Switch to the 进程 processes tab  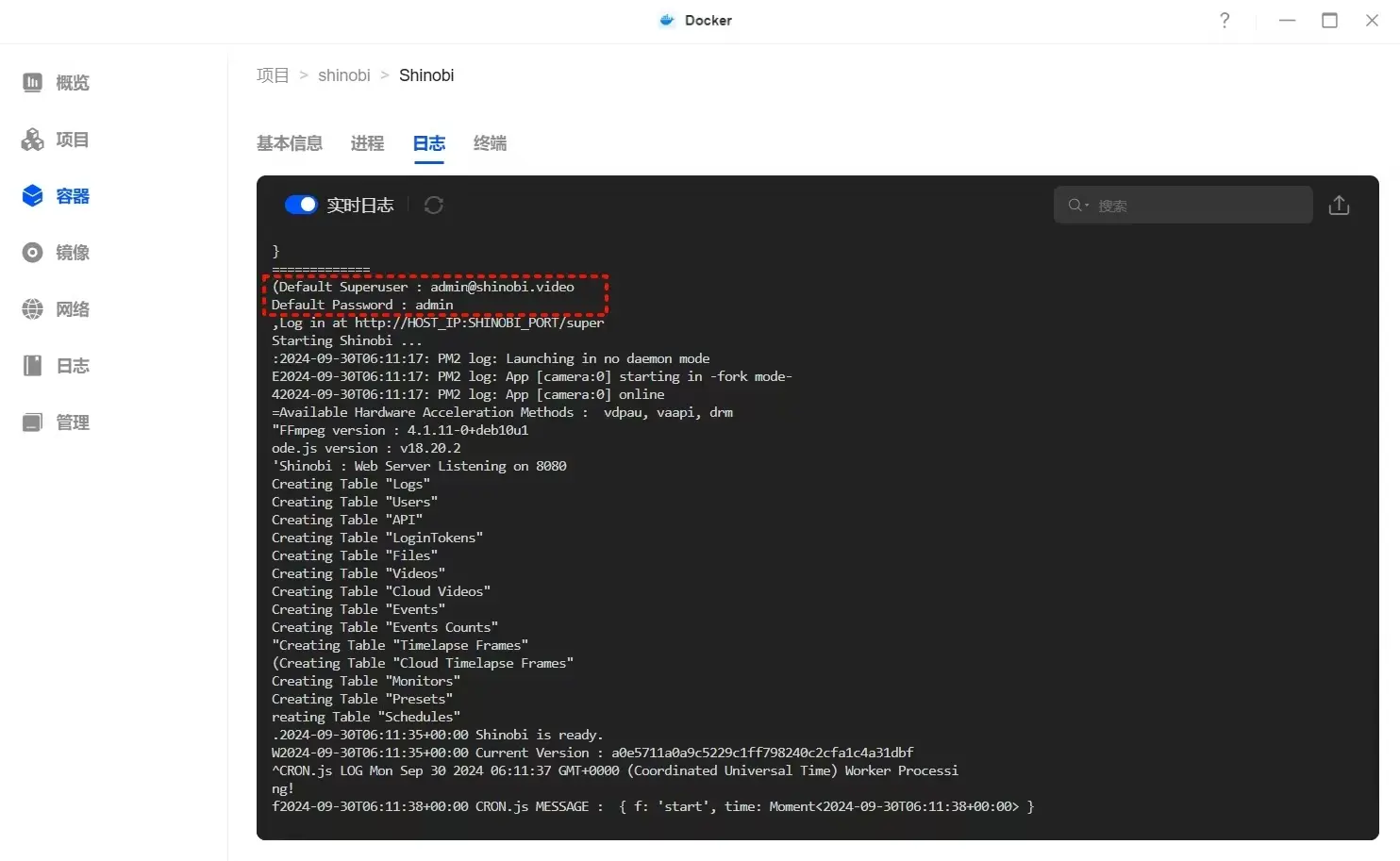coord(367,143)
